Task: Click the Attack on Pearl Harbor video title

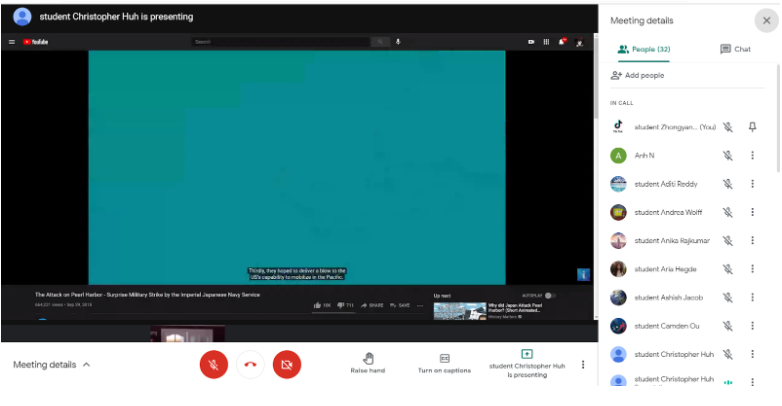Action: [x=147, y=295]
